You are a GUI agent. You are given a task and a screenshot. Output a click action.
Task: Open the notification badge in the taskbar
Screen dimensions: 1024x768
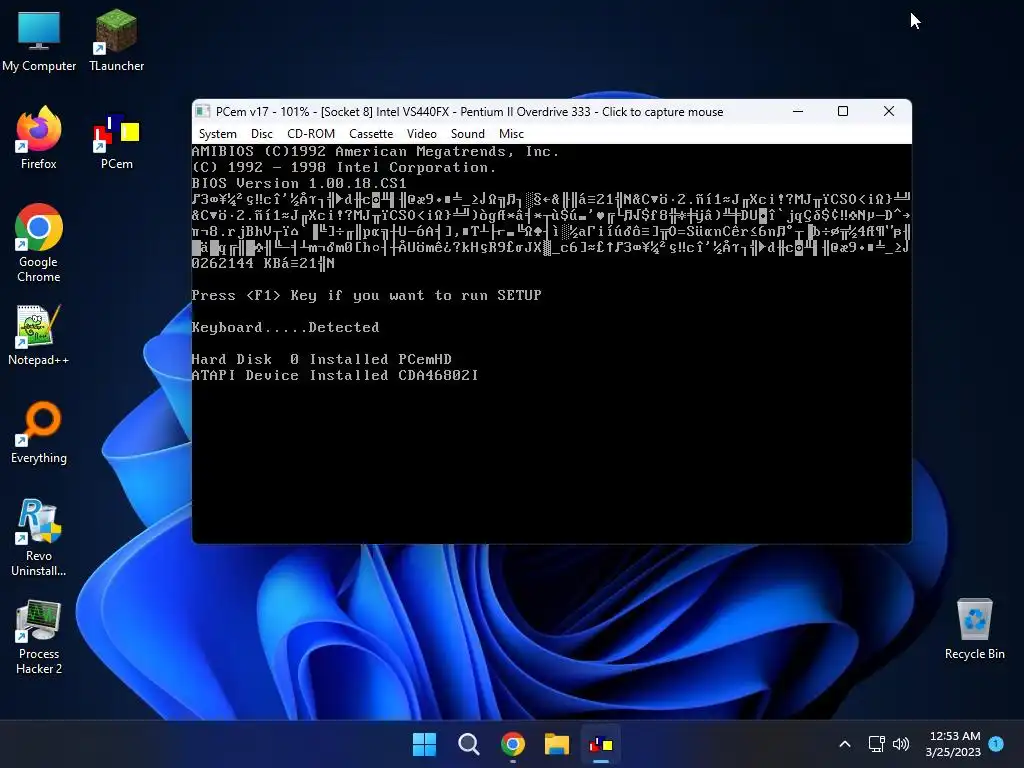click(x=996, y=743)
